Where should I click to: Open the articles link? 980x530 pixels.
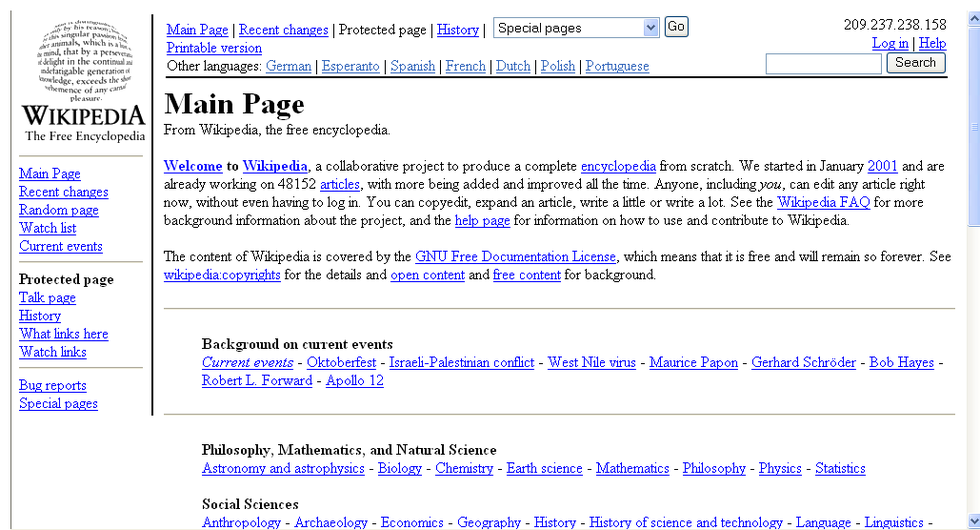coord(339,184)
